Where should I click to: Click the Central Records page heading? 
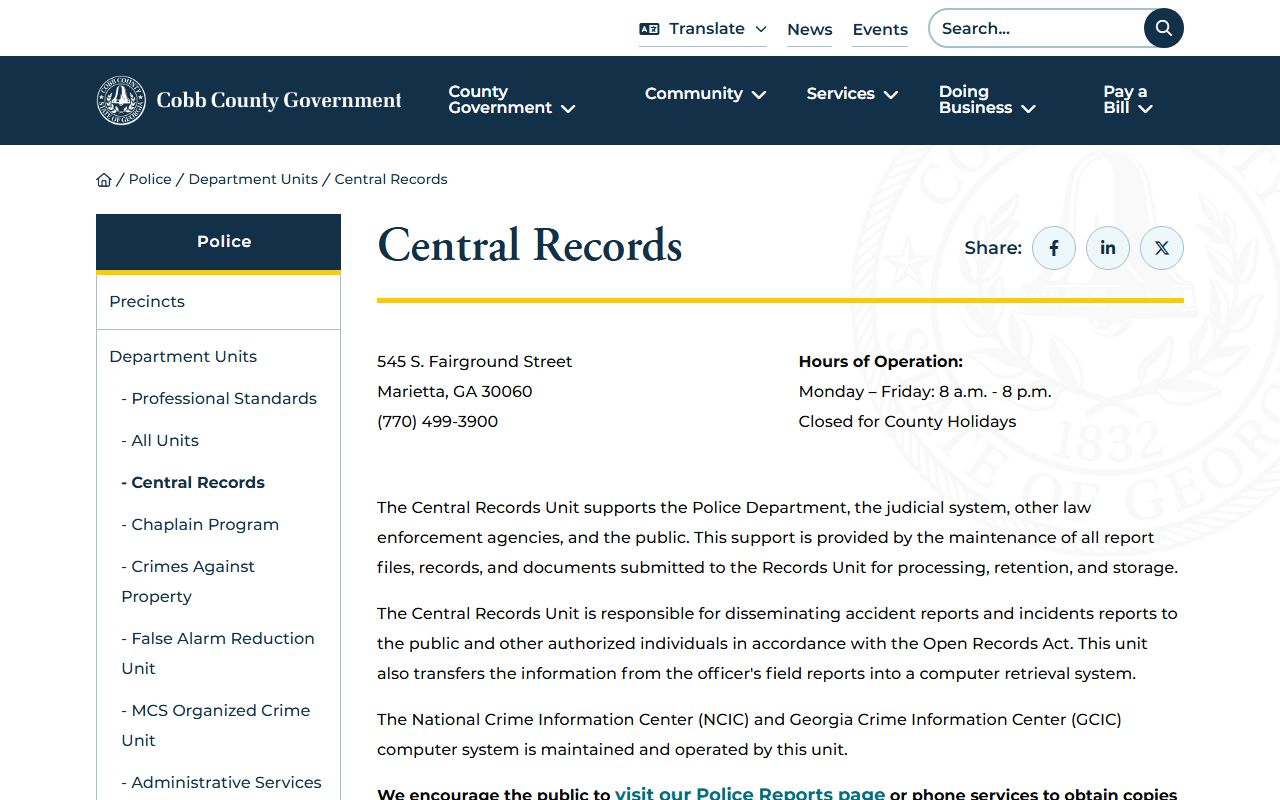click(530, 245)
